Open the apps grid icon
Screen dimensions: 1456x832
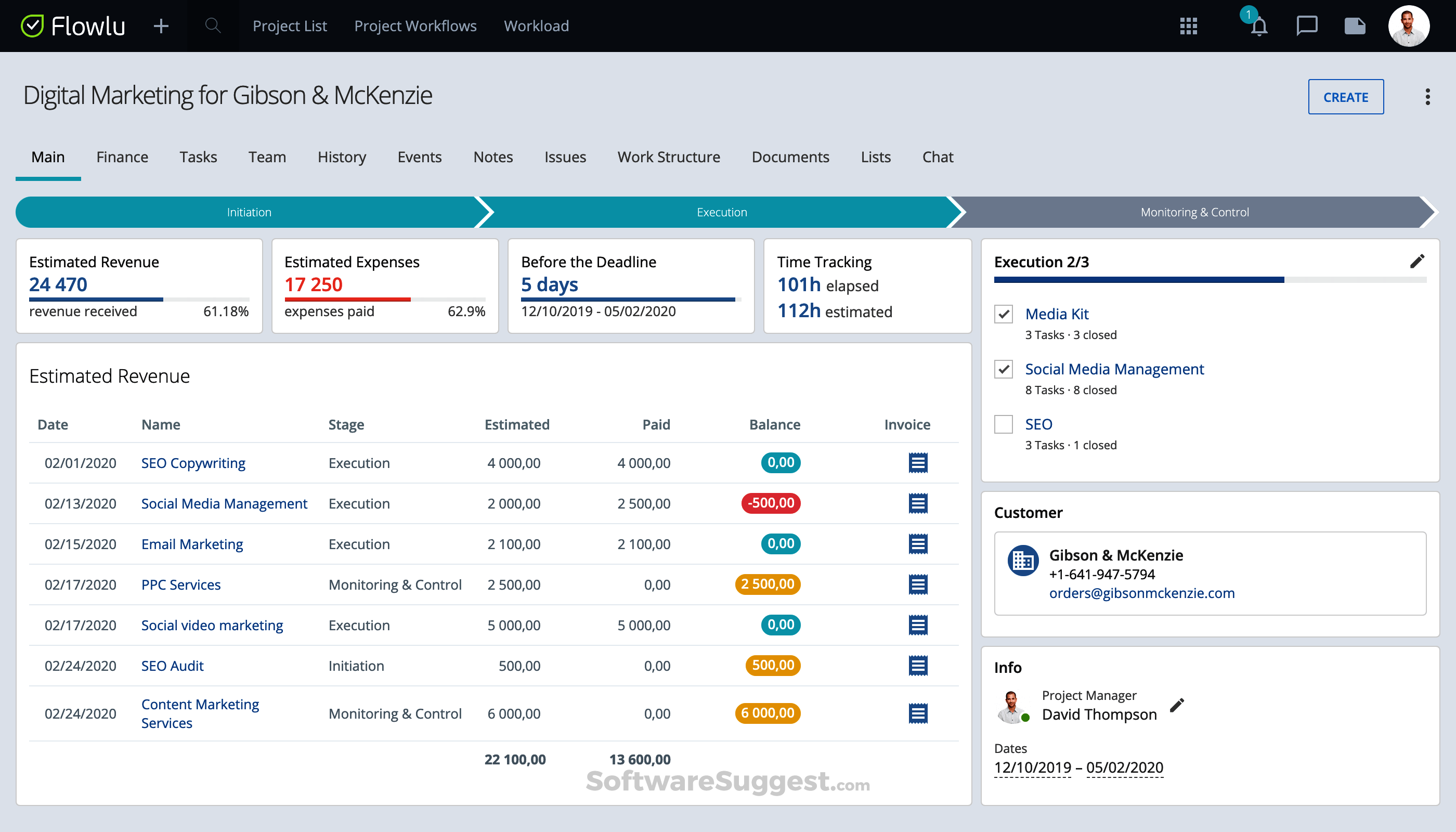point(1189,25)
